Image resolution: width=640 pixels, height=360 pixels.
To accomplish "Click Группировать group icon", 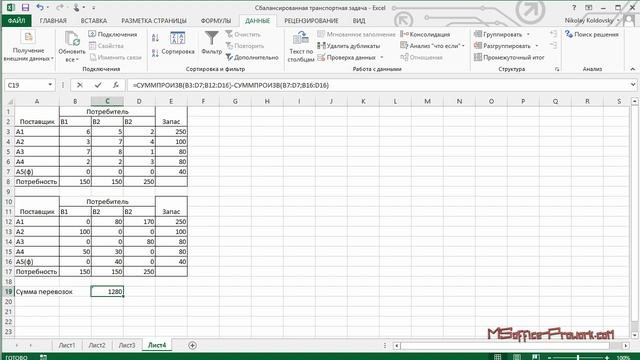I will click(478, 34).
